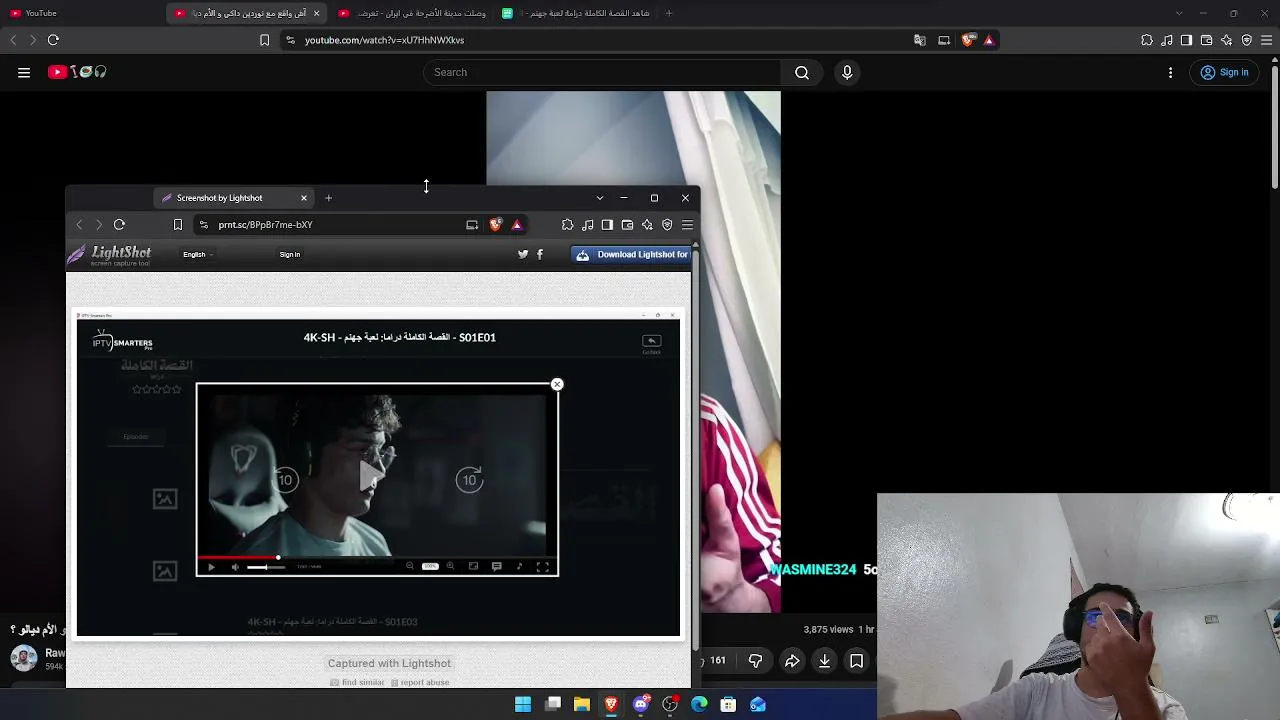Toggle the sidebar panel in YouTube window
The image size is (1280, 720).
pos(1186,40)
